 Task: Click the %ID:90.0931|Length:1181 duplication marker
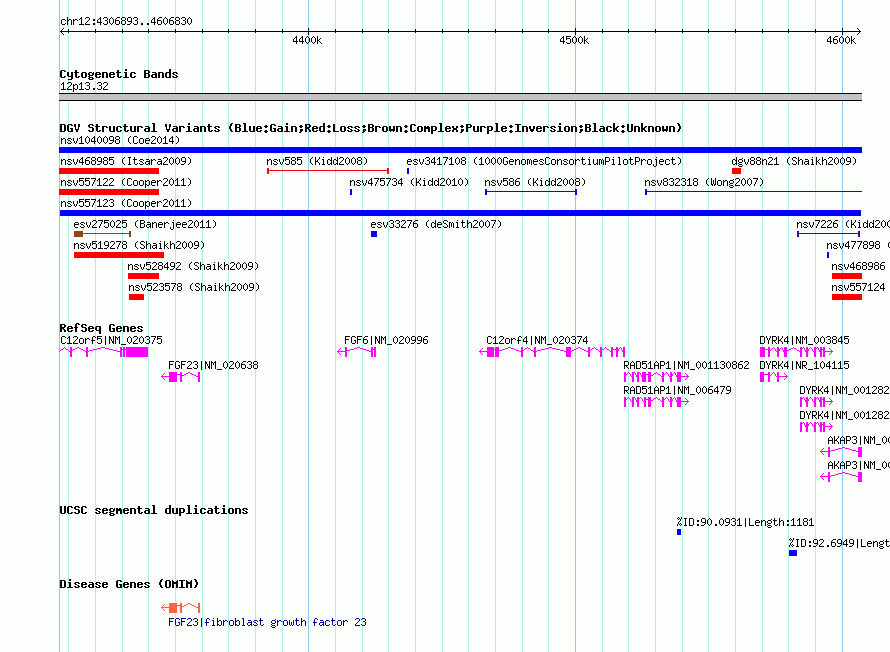pos(679,532)
